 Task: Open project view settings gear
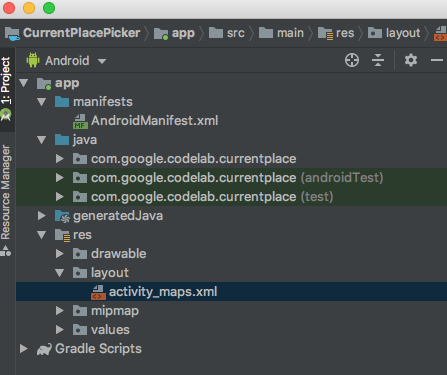coord(411,60)
